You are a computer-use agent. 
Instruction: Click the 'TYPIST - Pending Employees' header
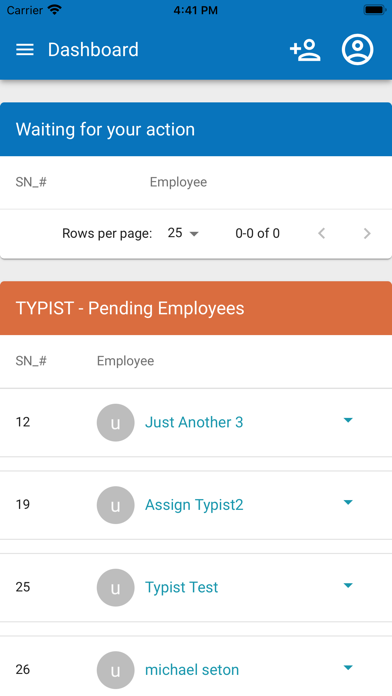(196, 308)
